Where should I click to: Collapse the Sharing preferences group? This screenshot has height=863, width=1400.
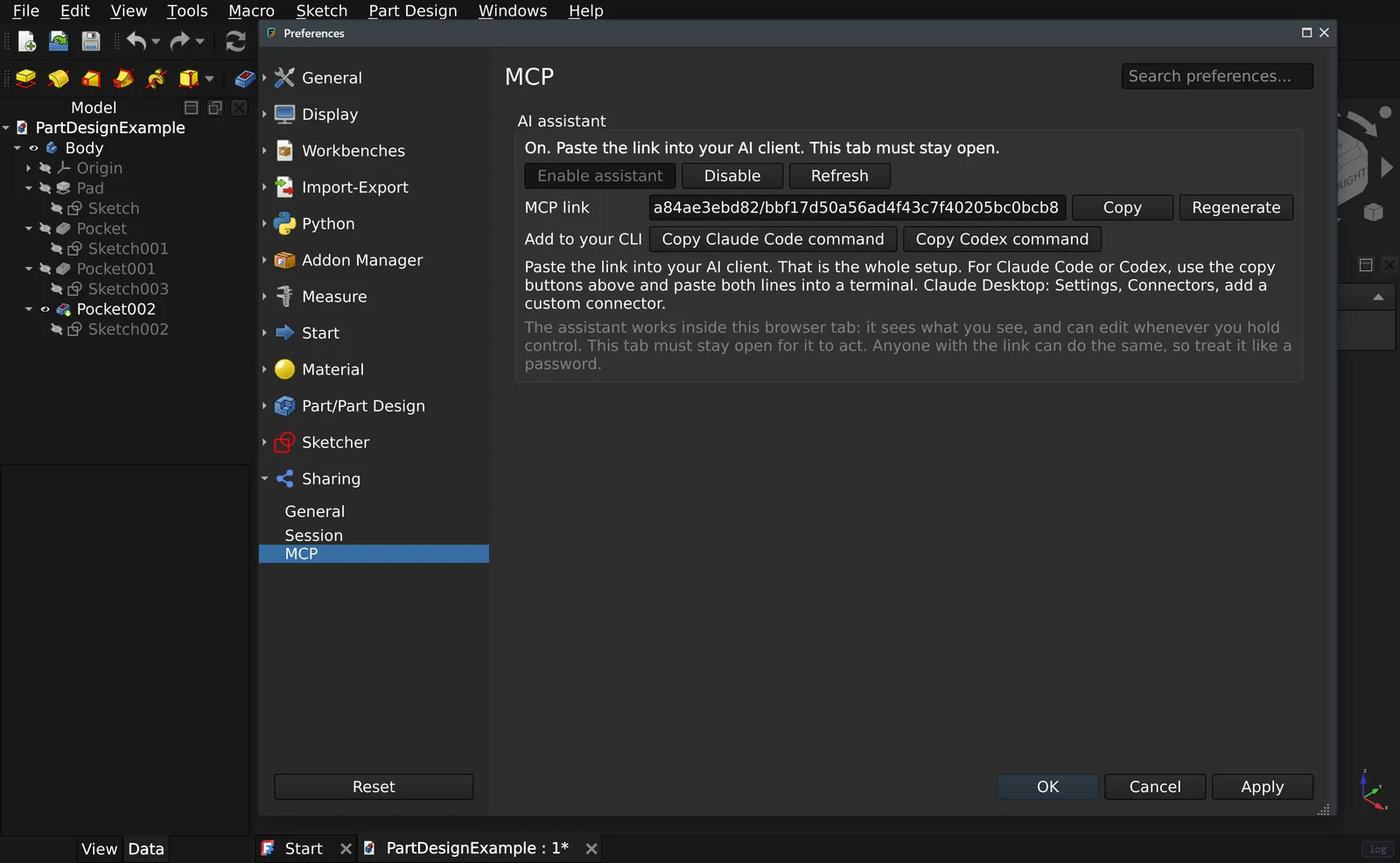264,479
